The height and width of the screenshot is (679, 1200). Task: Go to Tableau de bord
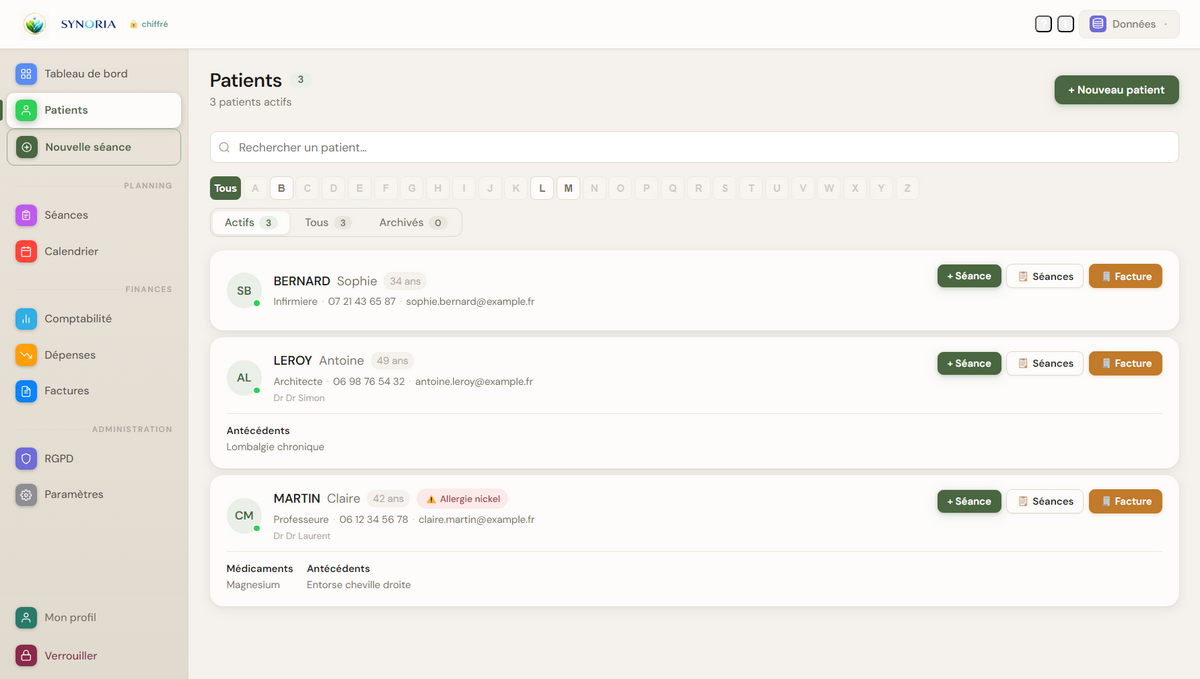click(x=94, y=73)
